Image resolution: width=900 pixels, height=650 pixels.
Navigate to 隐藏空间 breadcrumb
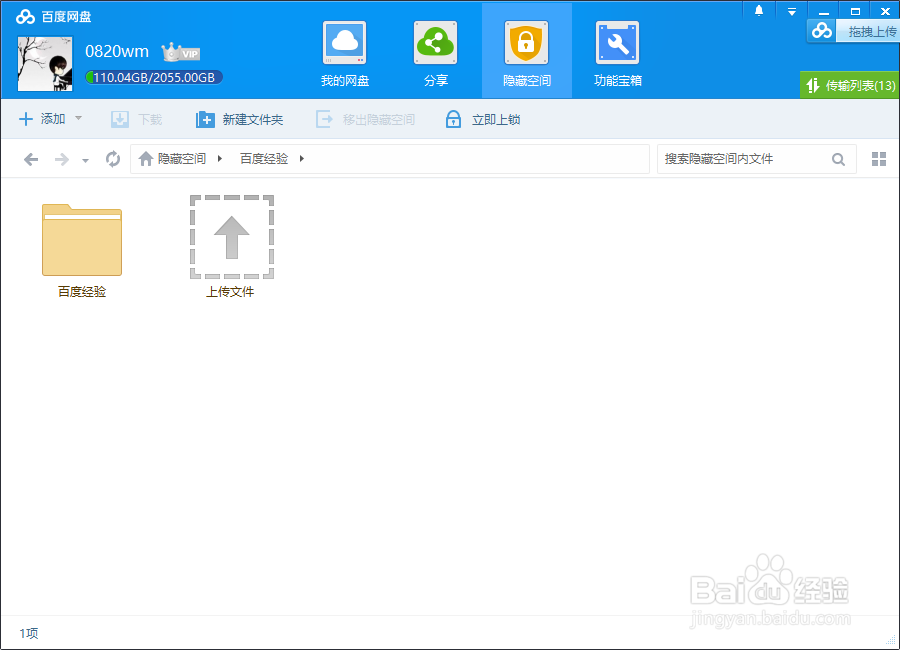pos(181,158)
